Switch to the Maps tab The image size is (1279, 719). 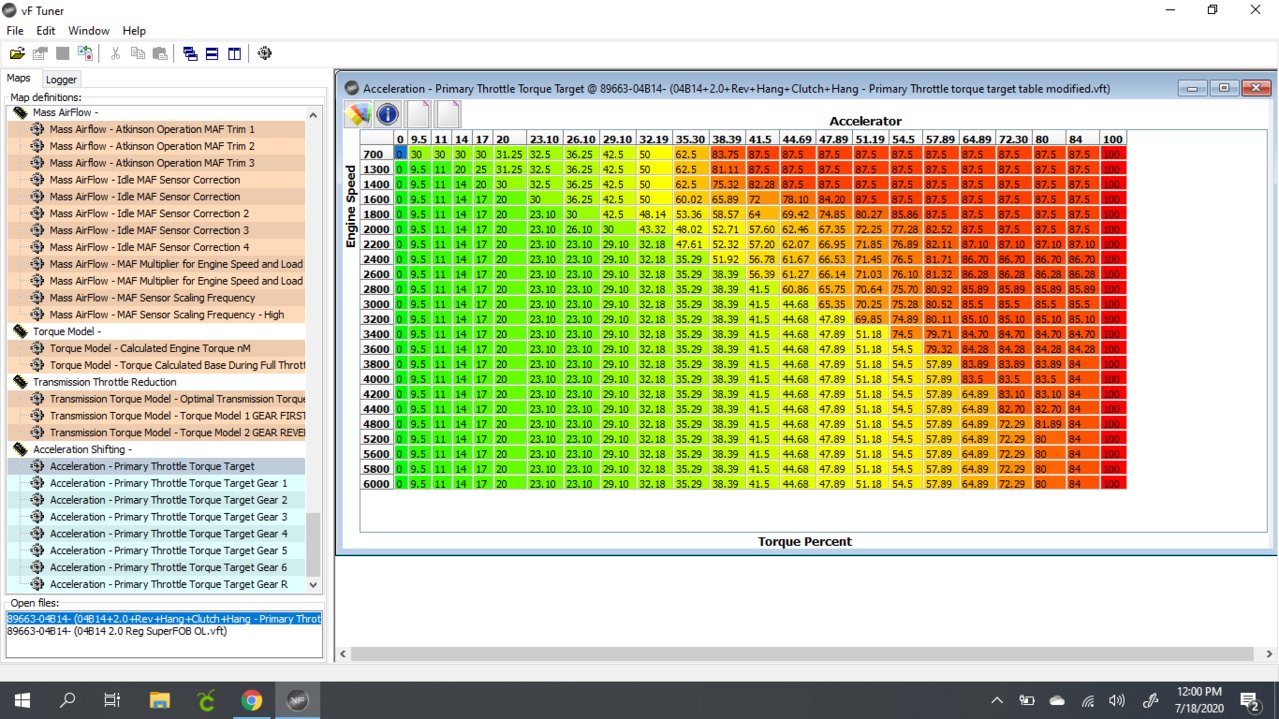pyautogui.click(x=20, y=78)
